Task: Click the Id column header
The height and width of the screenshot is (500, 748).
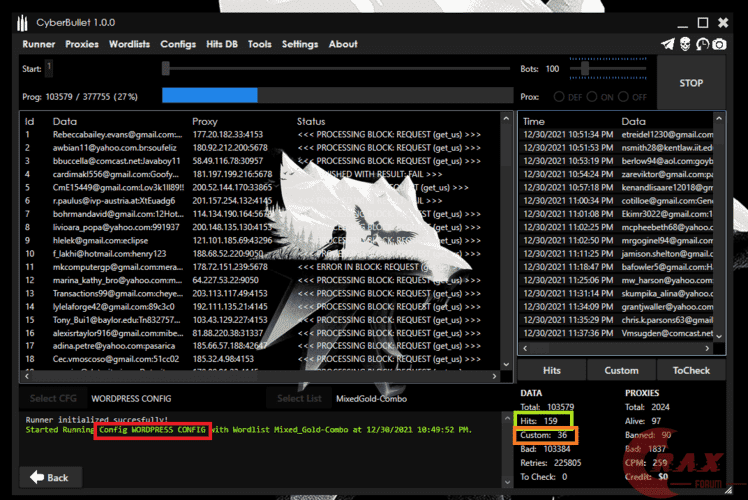Action: coord(29,122)
